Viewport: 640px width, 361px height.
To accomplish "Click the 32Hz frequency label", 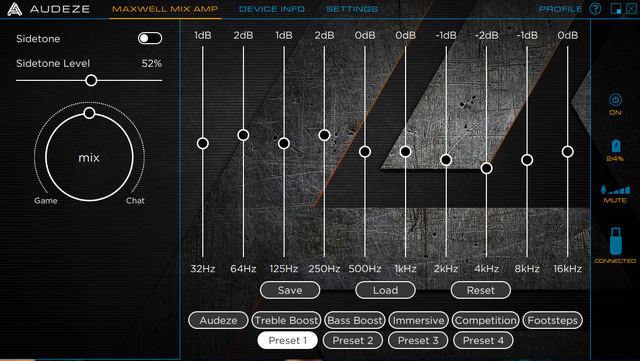I will coord(202,269).
